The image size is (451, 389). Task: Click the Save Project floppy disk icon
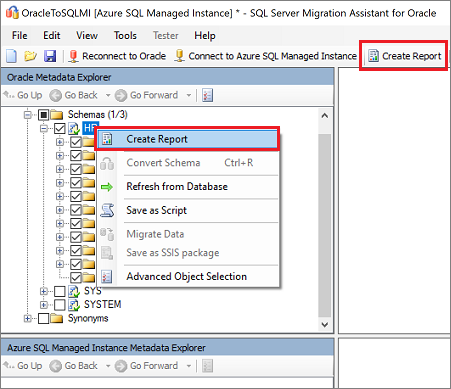click(50, 56)
